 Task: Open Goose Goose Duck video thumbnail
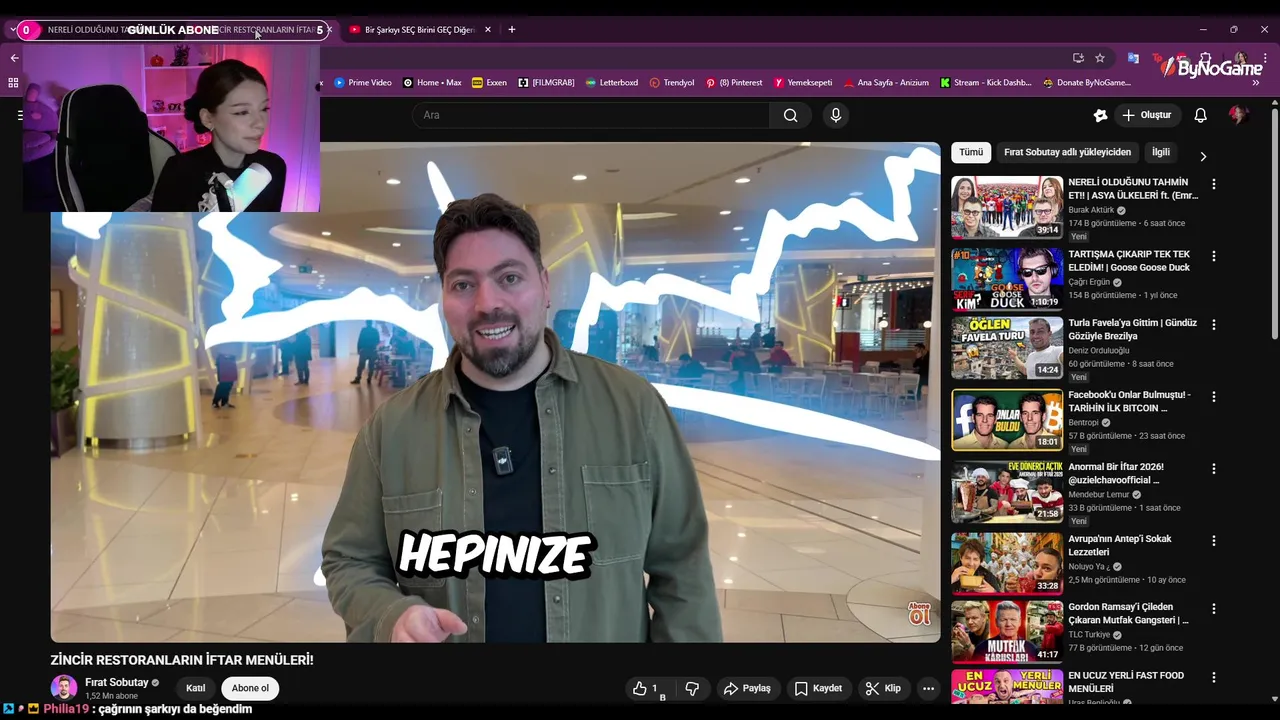pos(1007,279)
